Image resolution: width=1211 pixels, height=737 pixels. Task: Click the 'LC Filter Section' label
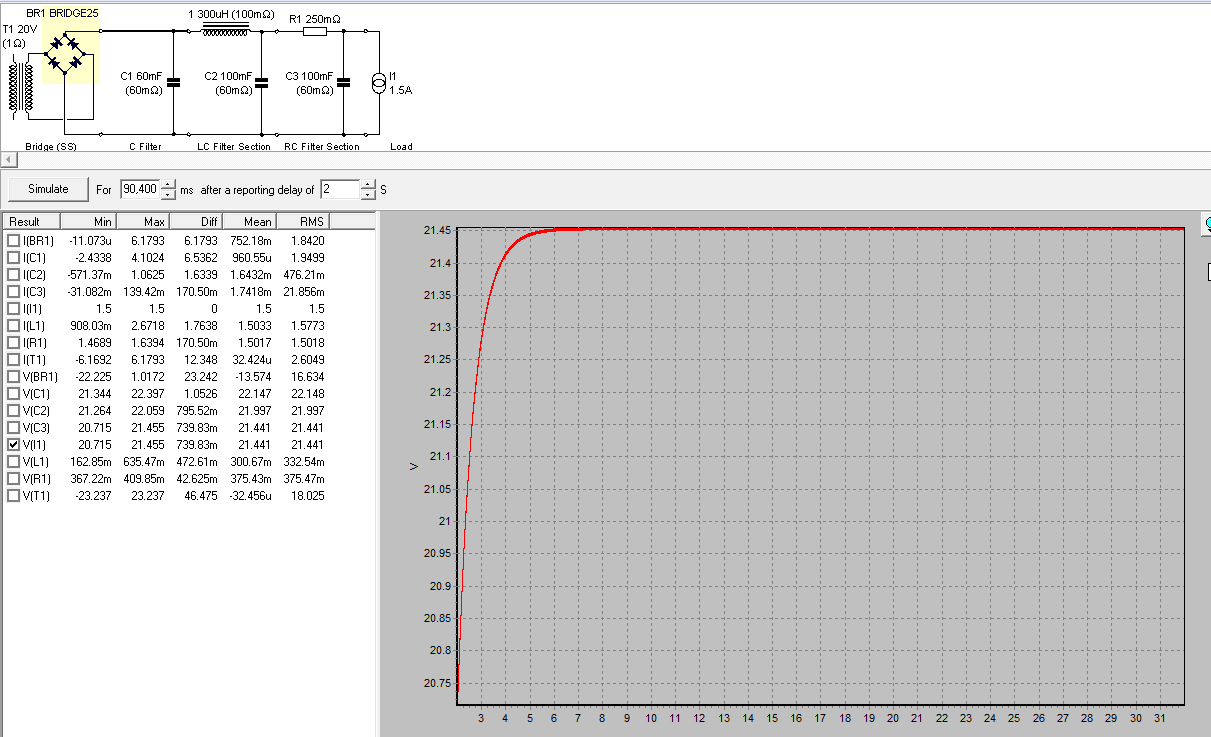(232, 146)
